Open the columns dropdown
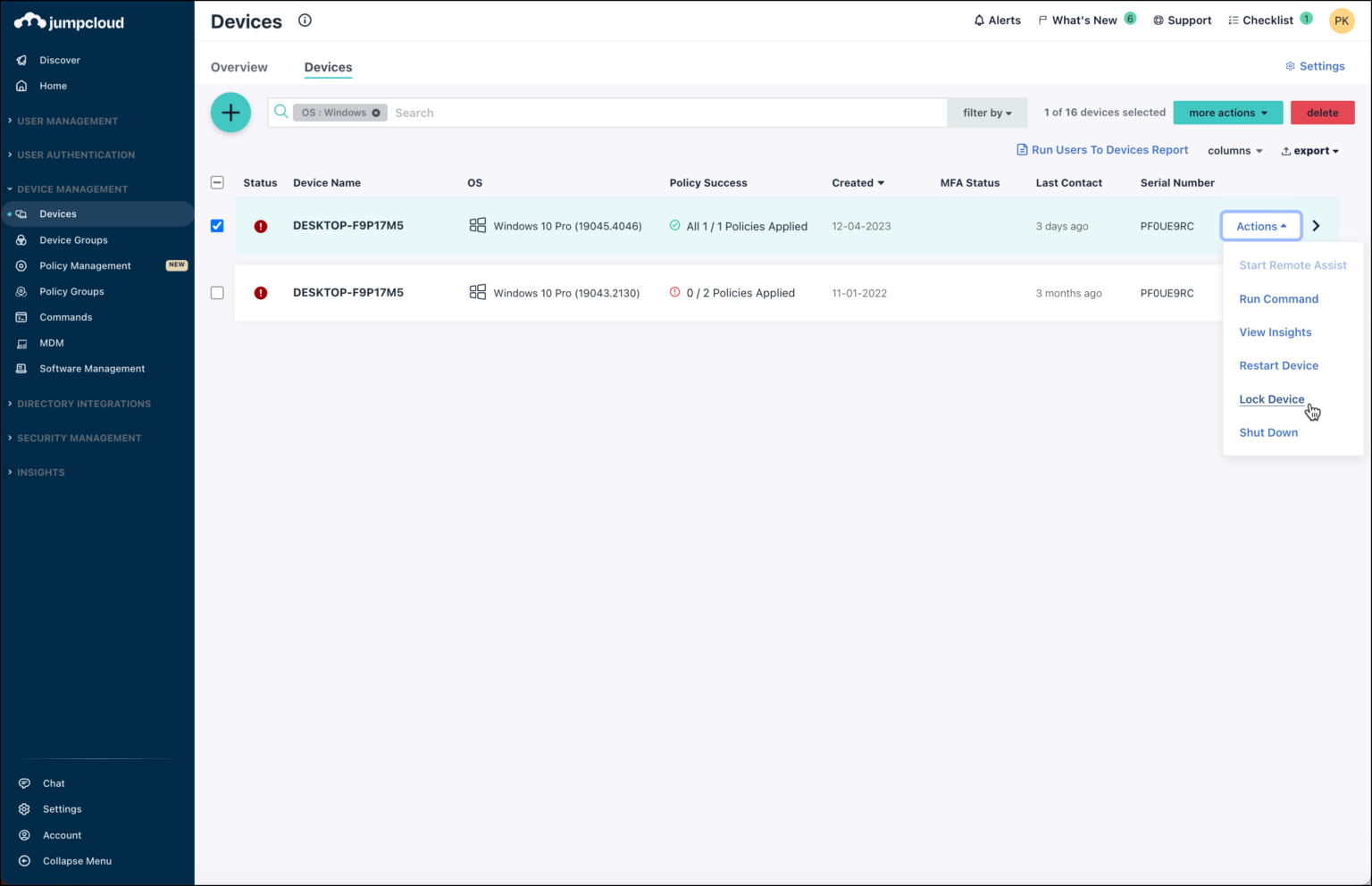The image size is (1372, 886). pyautogui.click(x=1234, y=151)
